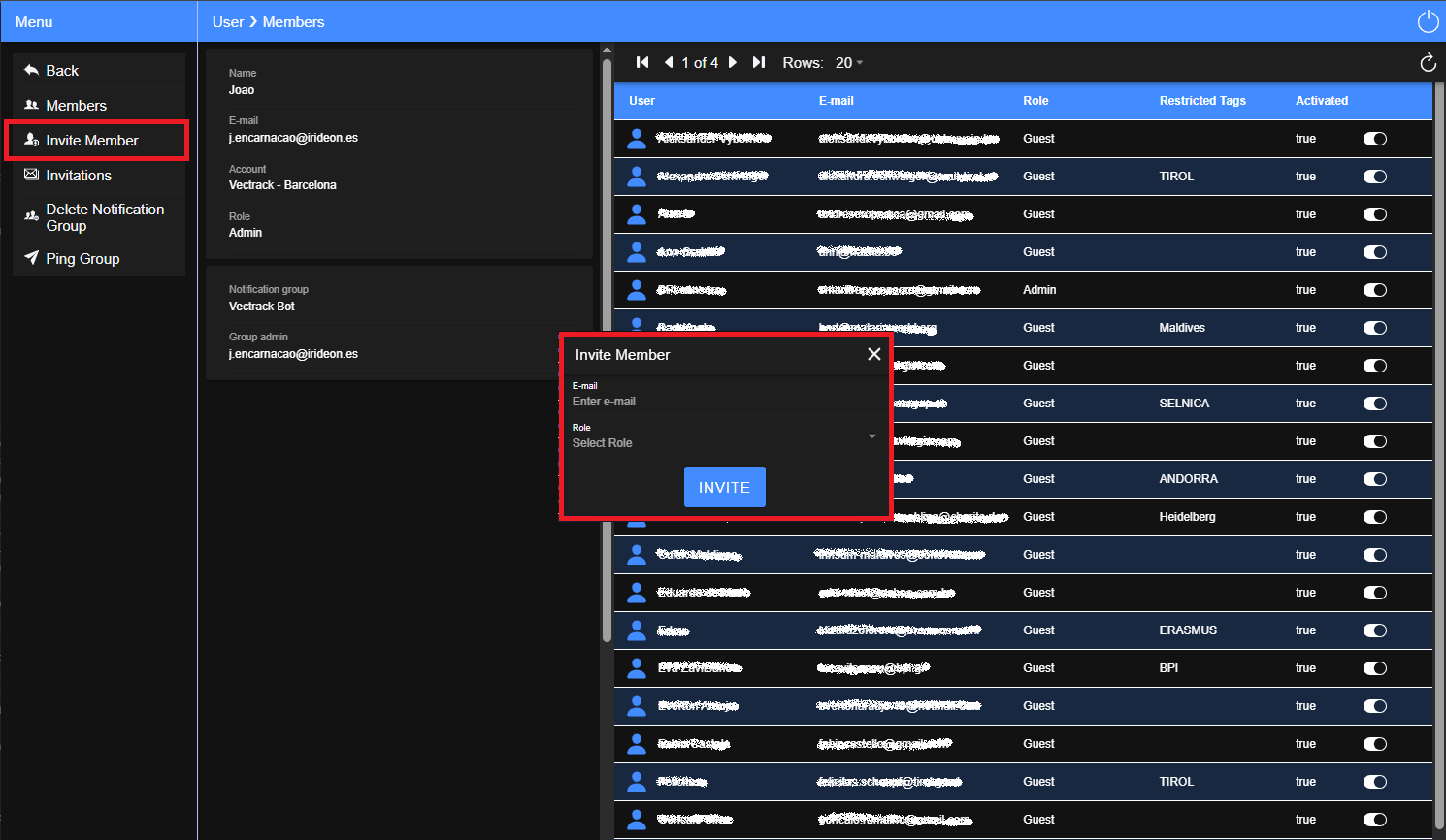
Task: Open Members in the side menu
Action: point(99,106)
